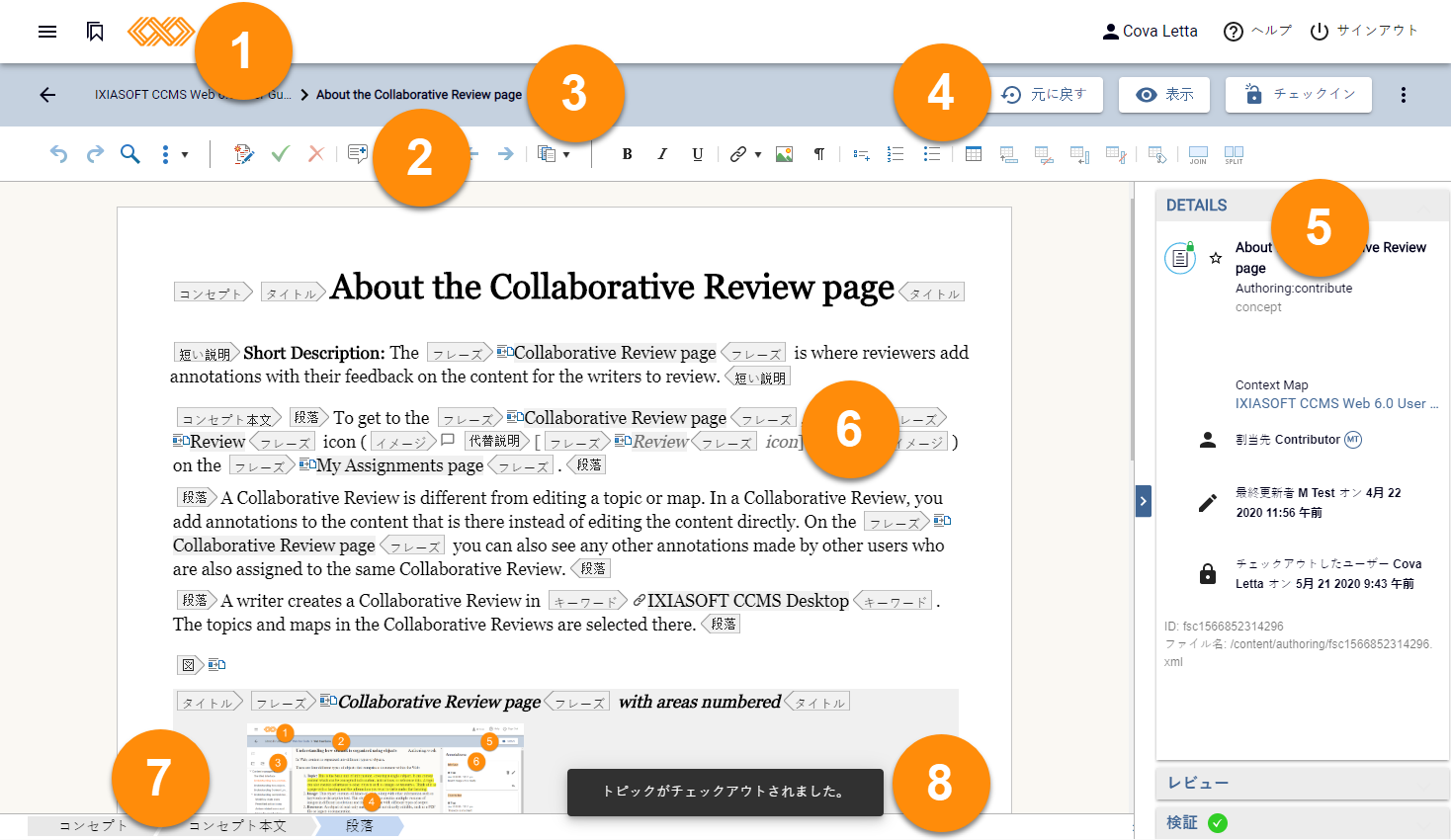Click the file ID fsc1566852314296 text
Screen dimensions: 1451x840
(x=1224, y=626)
